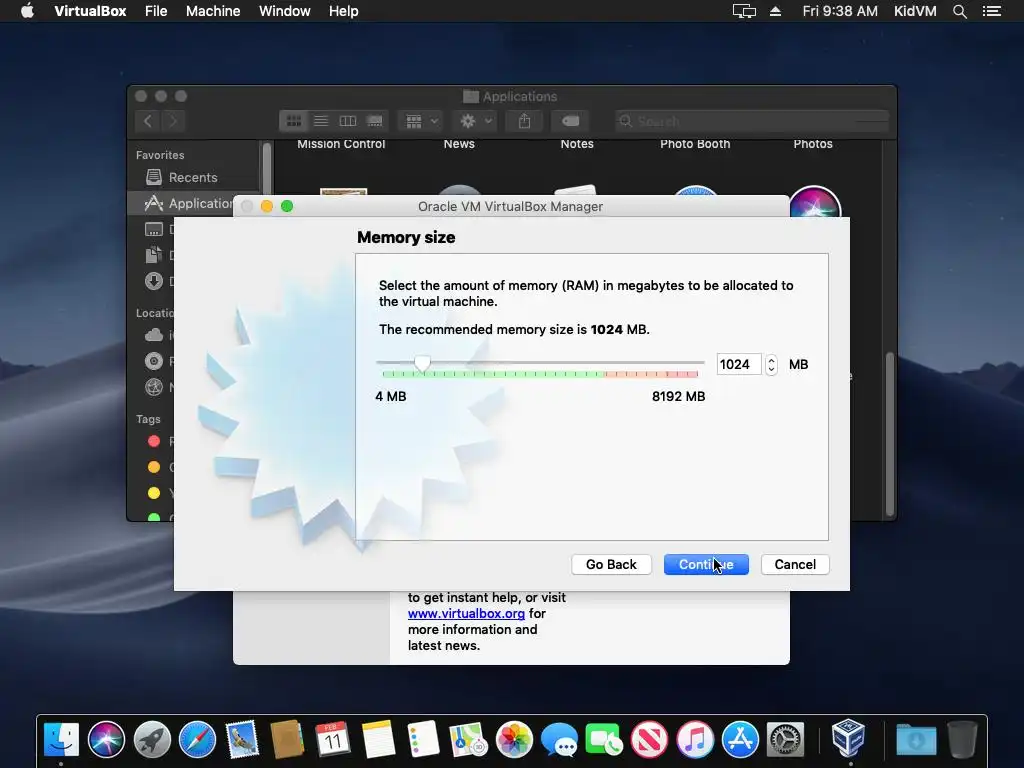
Task: Open the File menu
Action: (x=156, y=11)
